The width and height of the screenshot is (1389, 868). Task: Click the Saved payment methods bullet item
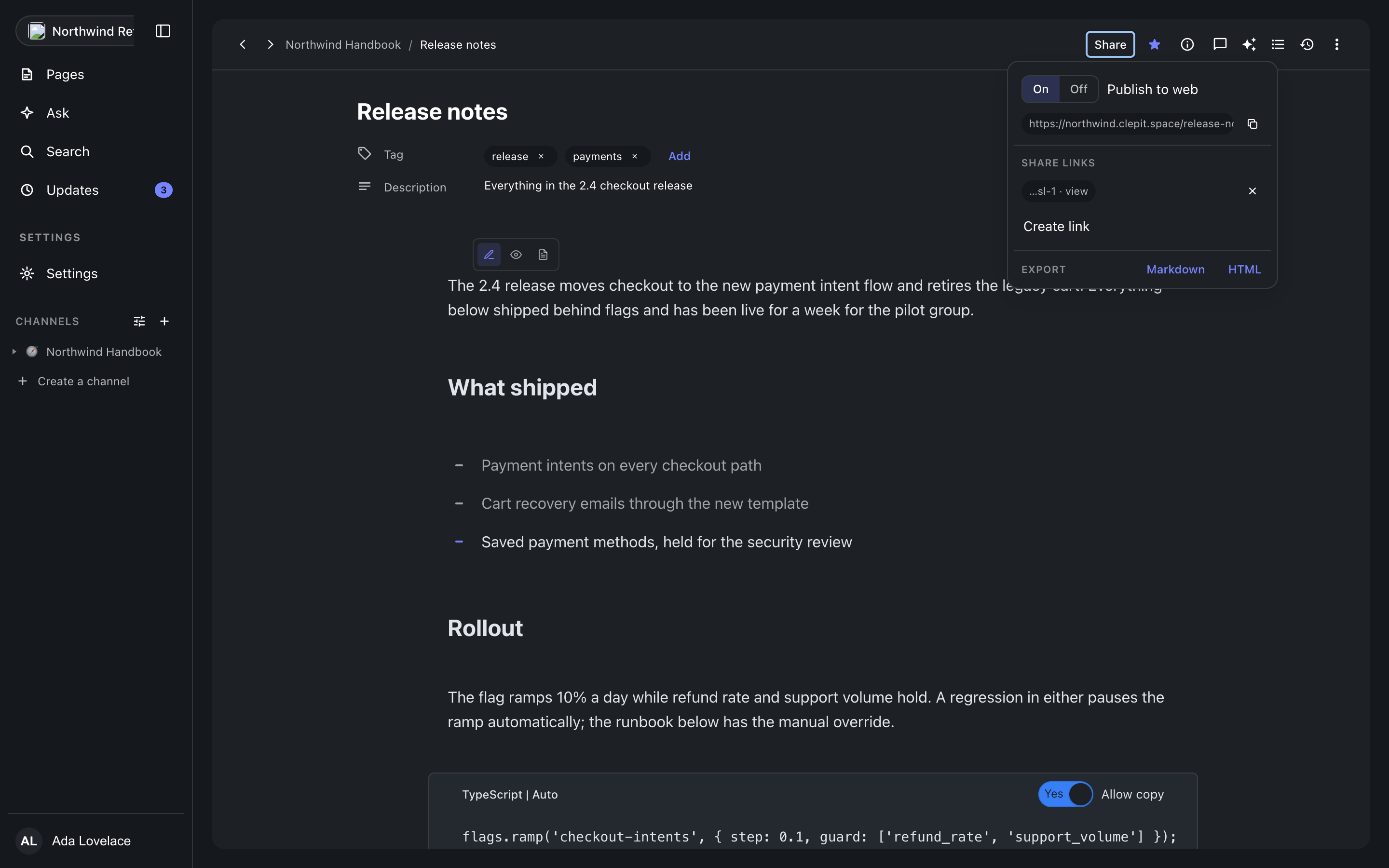(667, 542)
